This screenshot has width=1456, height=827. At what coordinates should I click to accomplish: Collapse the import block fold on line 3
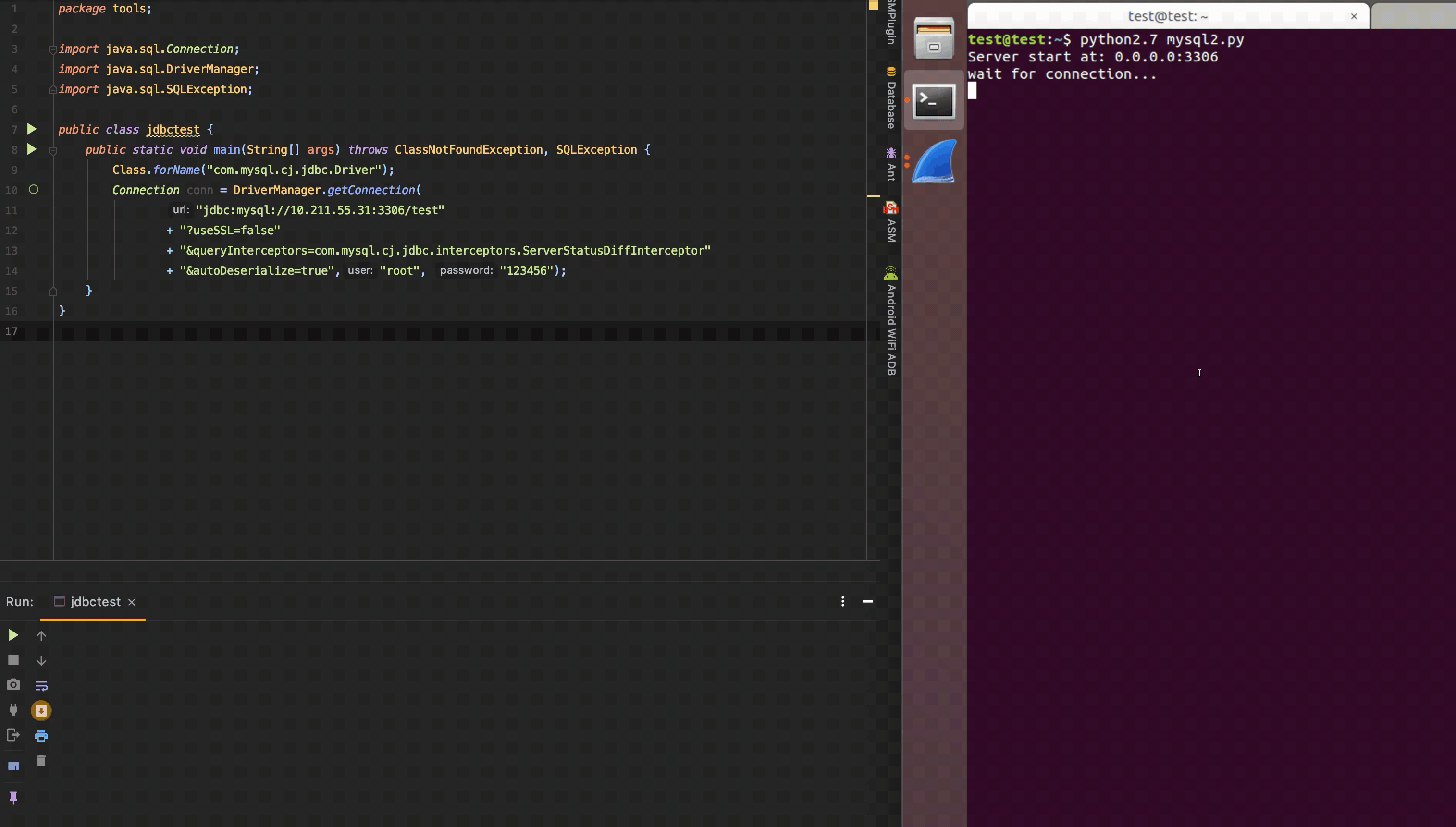[x=53, y=49]
